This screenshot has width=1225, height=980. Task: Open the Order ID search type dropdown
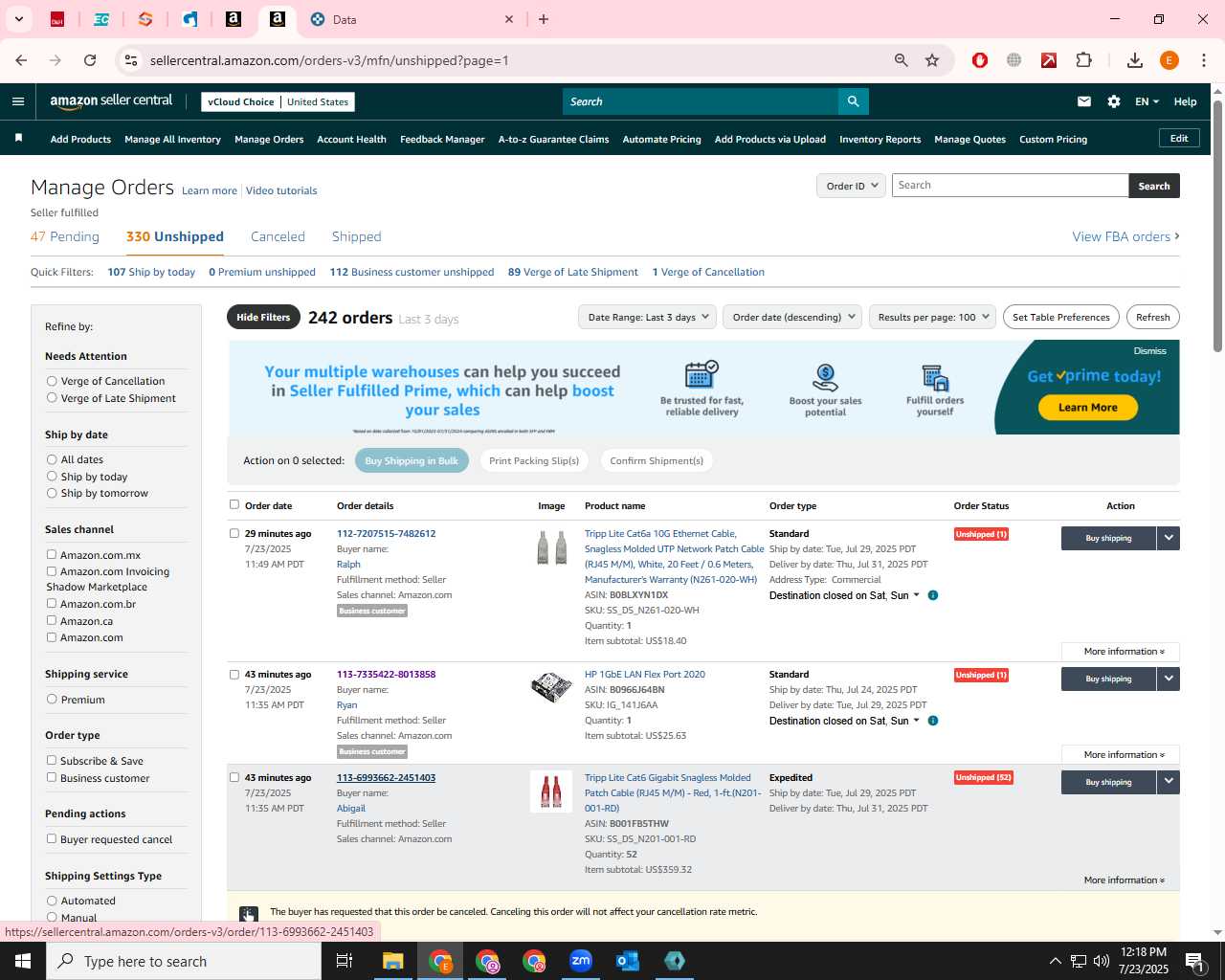click(851, 186)
